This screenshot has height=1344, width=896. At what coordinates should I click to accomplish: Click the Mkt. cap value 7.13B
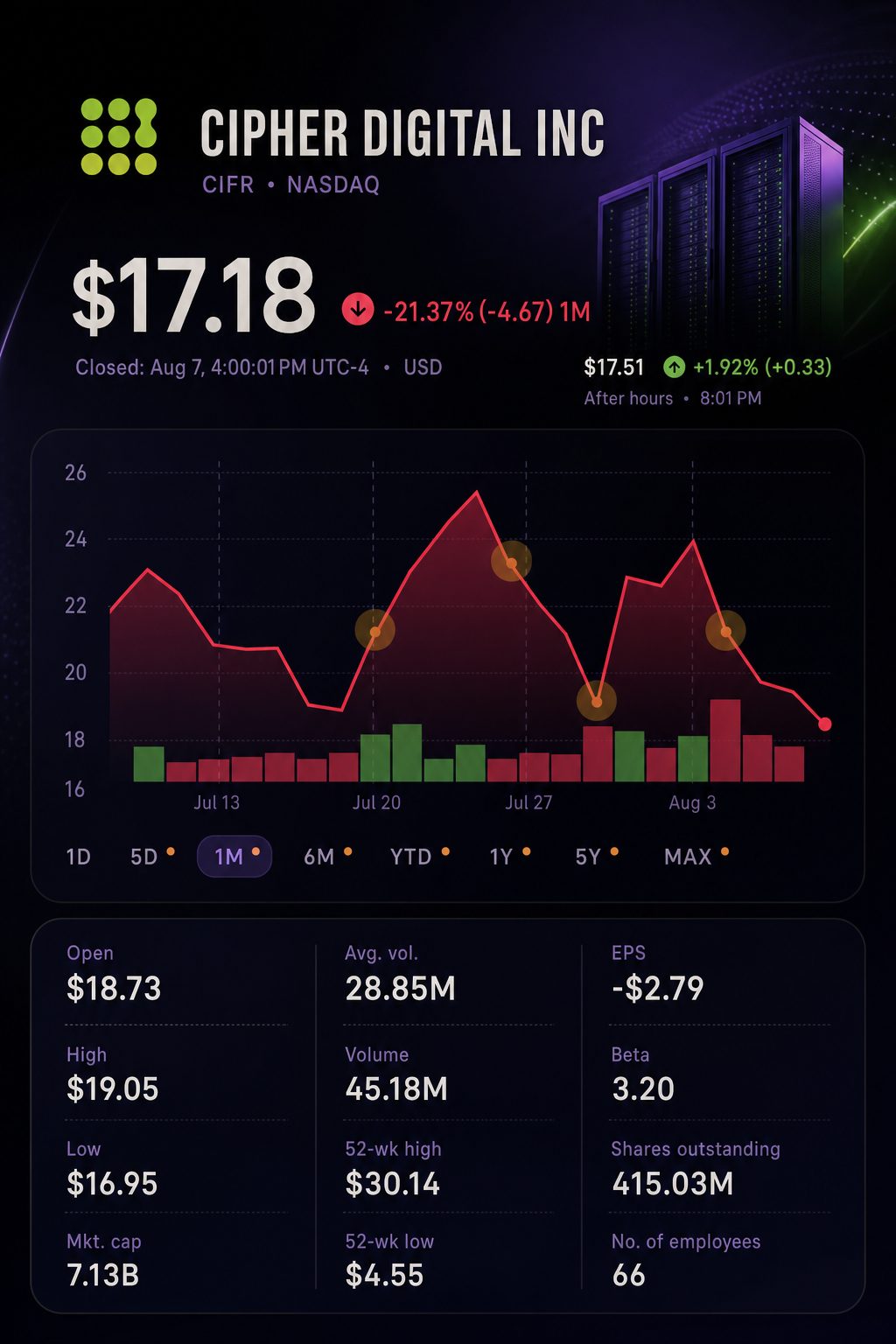[x=103, y=1276]
